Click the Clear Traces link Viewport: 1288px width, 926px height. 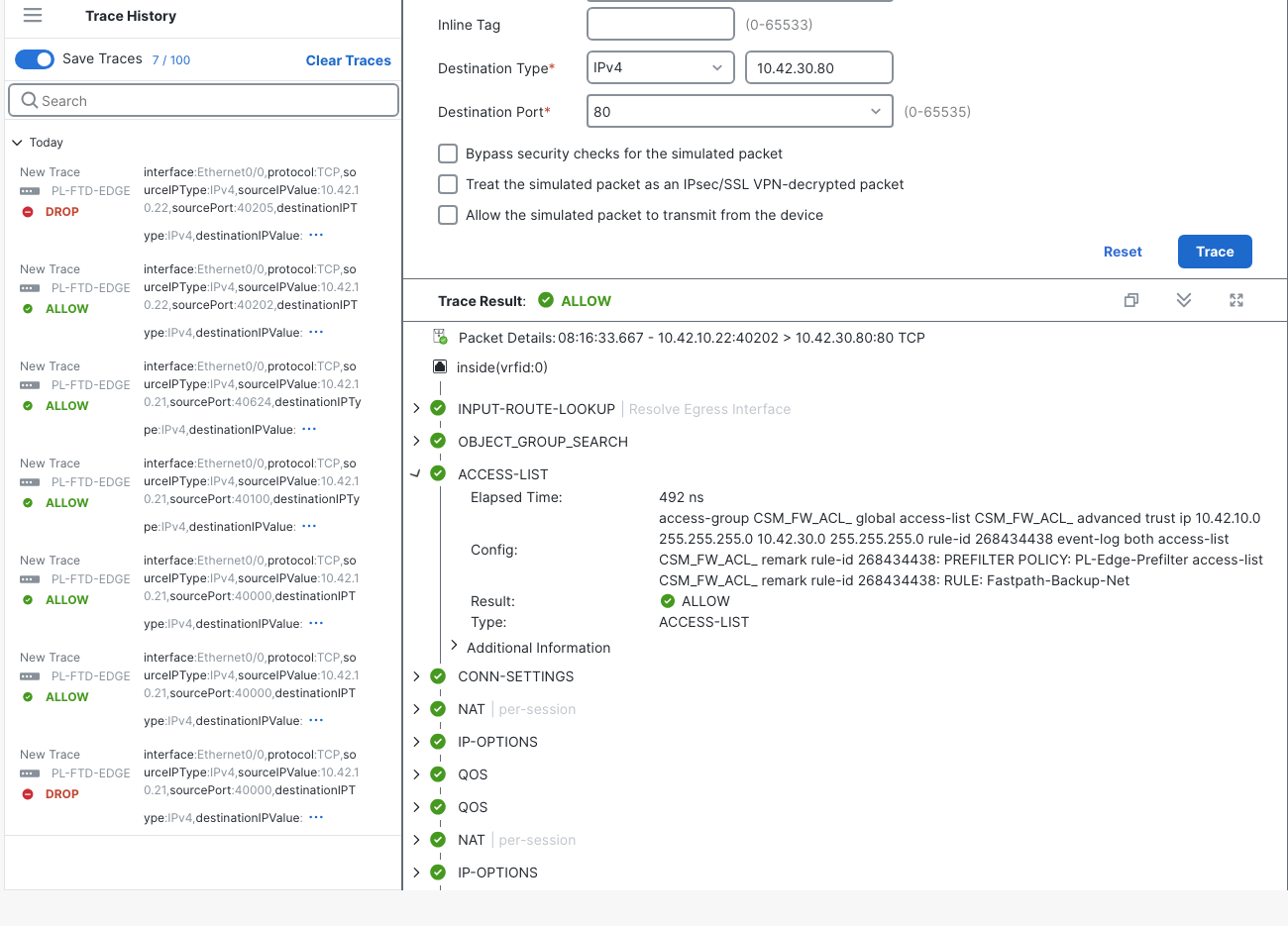349,60
